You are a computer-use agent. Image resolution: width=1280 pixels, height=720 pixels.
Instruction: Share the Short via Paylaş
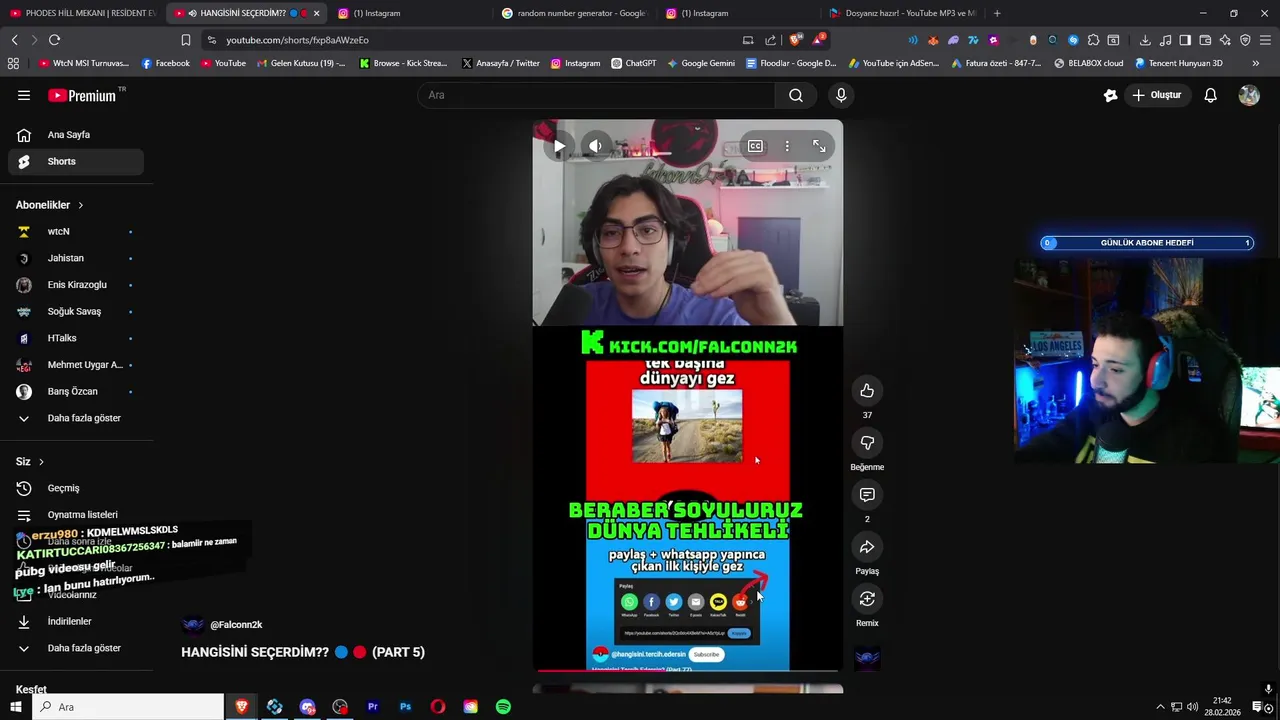(867, 547)
